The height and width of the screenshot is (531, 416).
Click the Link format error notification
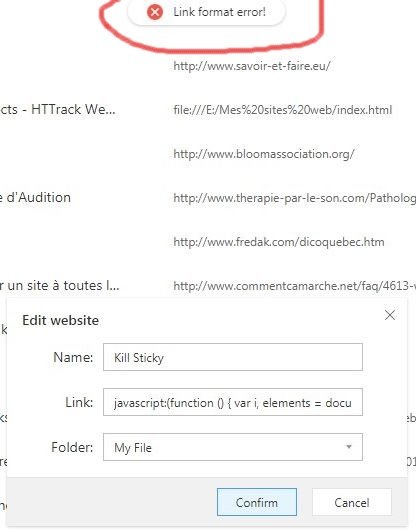[x=207, y=12]
